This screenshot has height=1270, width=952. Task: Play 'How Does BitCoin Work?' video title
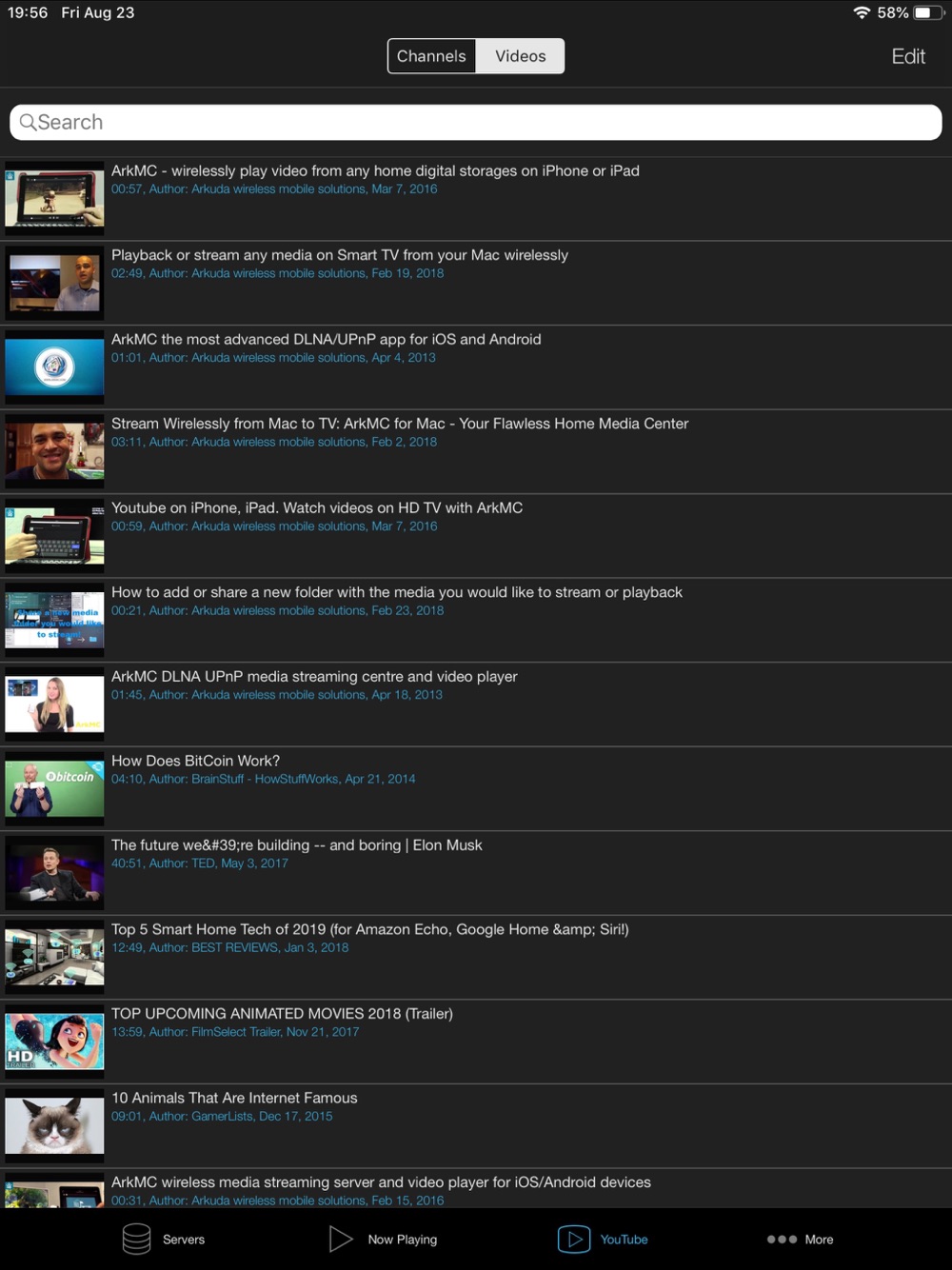(x=195, y=761)
